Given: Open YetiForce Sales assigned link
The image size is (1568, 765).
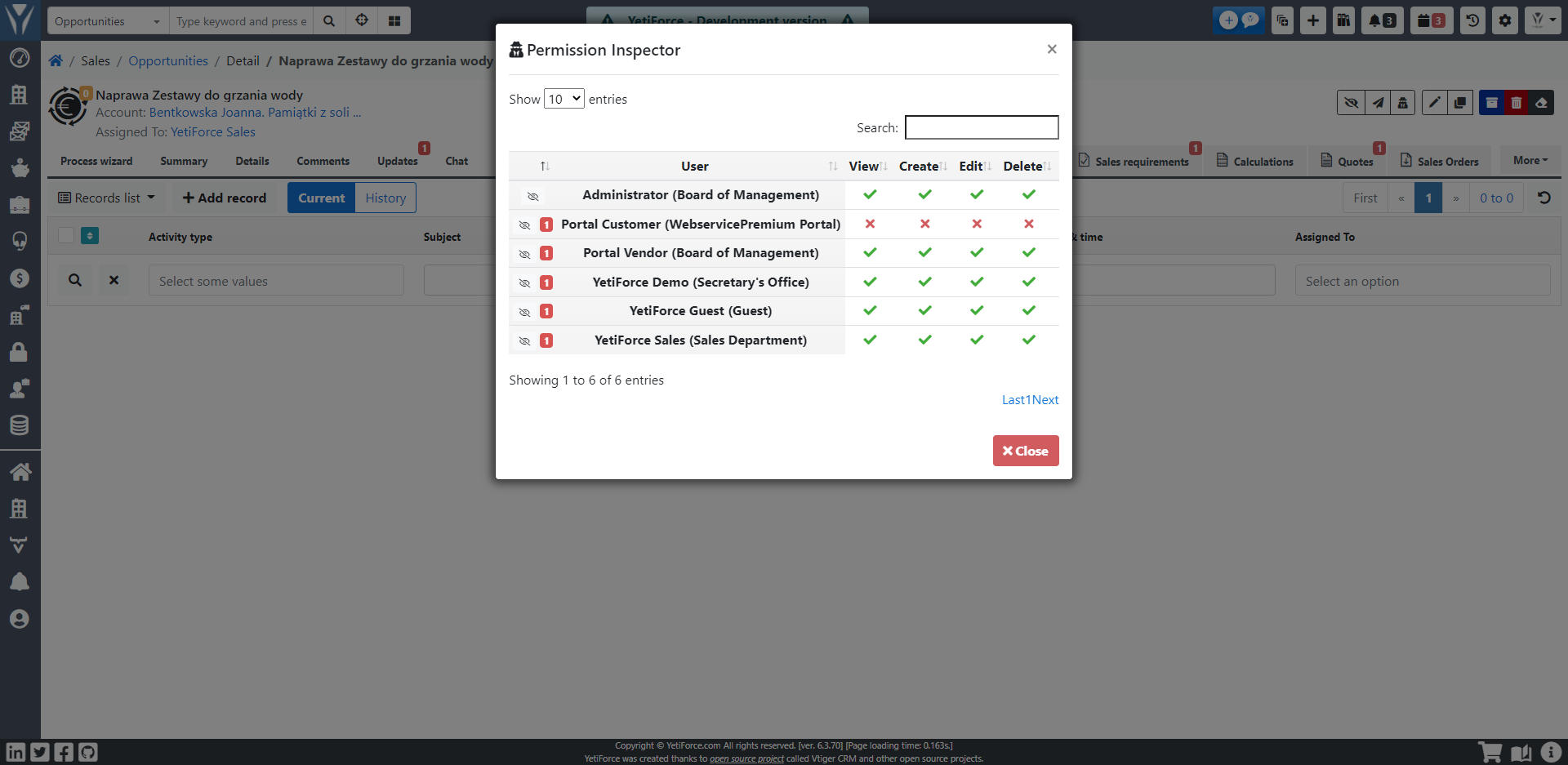Looking at the screenshot, I should pyautogui.click(x=213, y=131).
